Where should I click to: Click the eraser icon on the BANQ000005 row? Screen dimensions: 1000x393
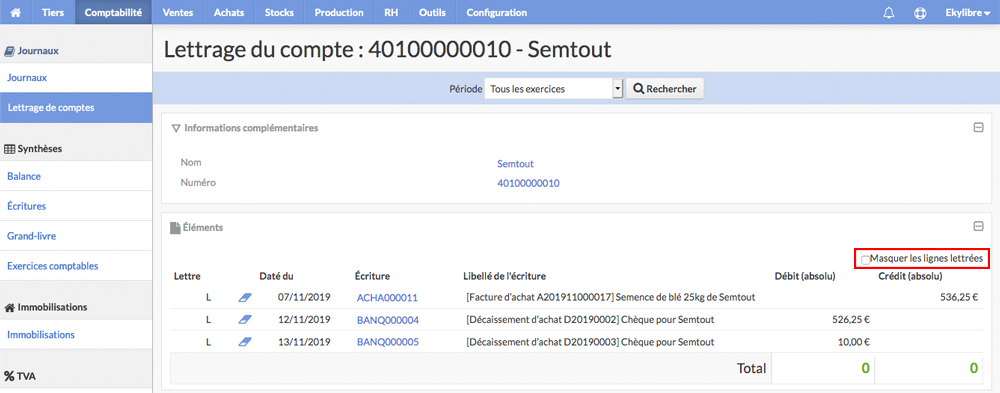tap(246, 342)
